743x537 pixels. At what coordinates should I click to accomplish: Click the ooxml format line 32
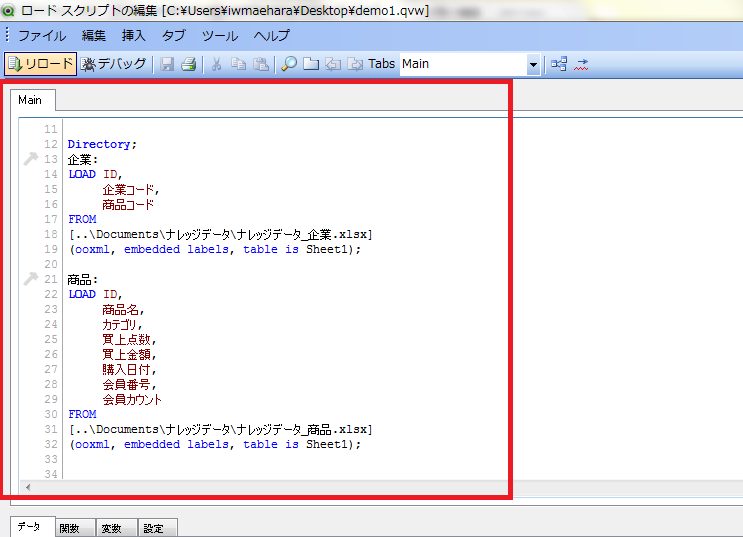click(215, 445)
